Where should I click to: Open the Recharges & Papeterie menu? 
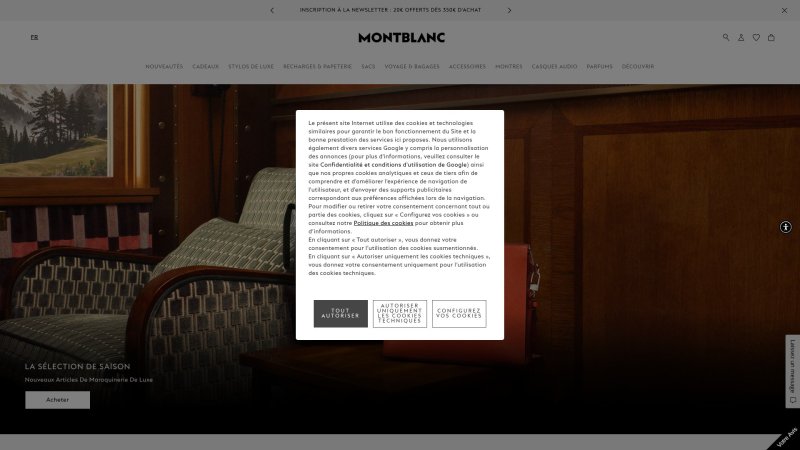[317, 66]
